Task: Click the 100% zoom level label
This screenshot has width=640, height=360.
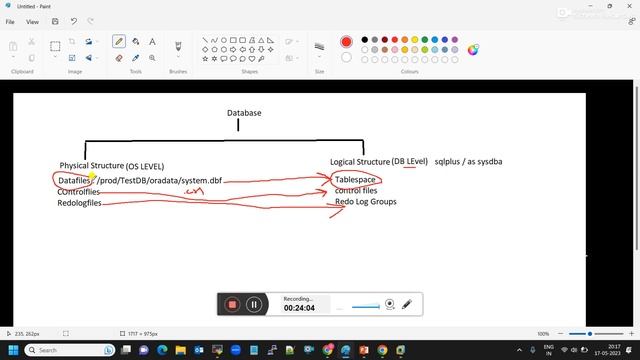Action: [x=543, y=334]
